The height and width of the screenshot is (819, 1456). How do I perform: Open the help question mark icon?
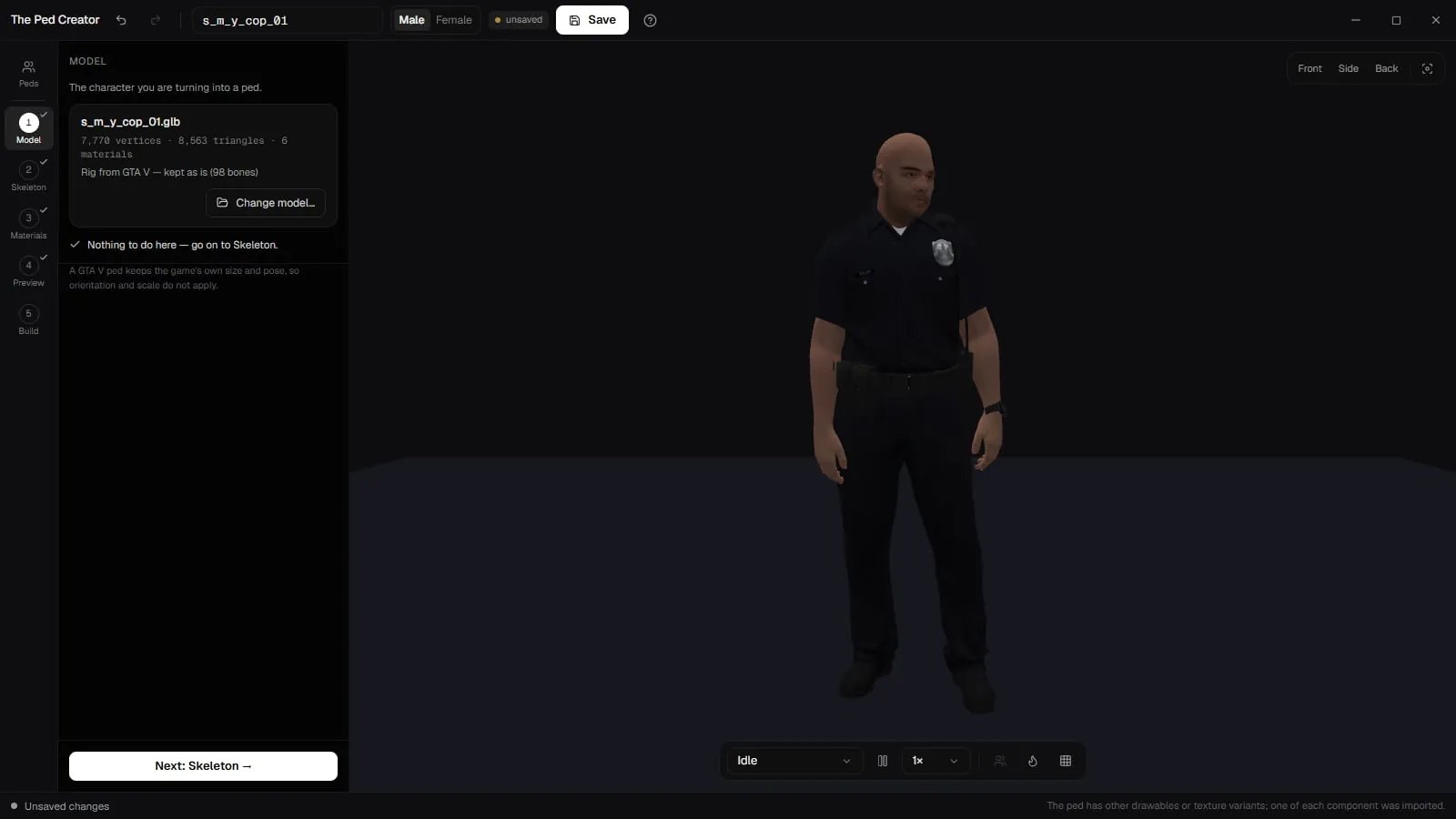click(650, 20)
